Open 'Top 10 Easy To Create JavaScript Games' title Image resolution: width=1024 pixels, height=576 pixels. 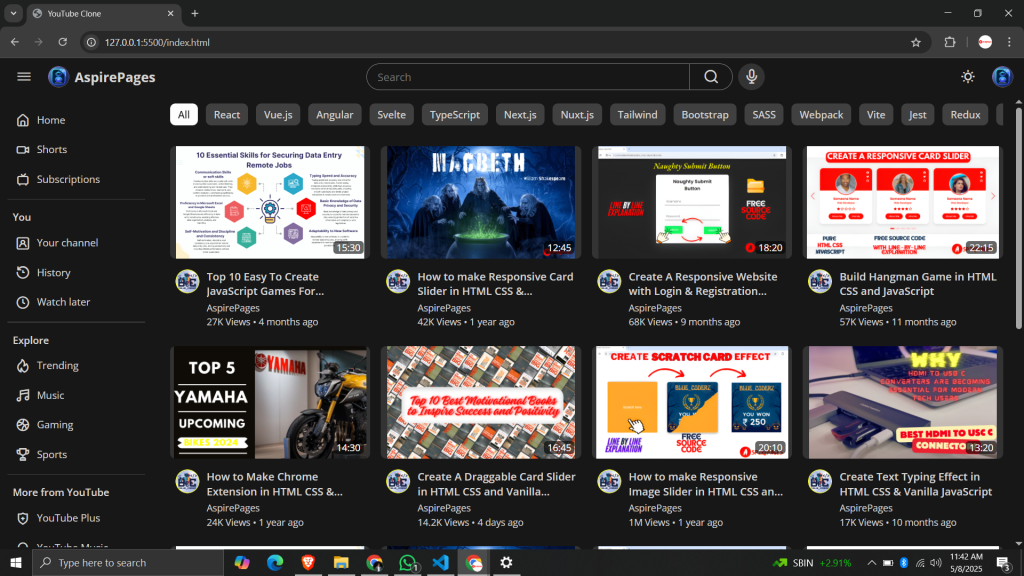(265, 284)
